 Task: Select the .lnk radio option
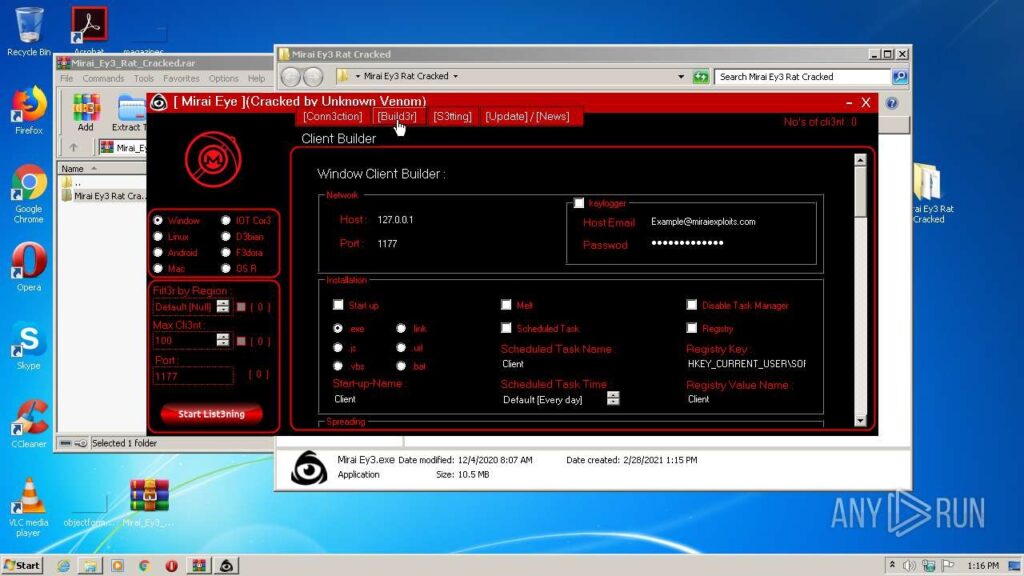[x=401, y=328]
